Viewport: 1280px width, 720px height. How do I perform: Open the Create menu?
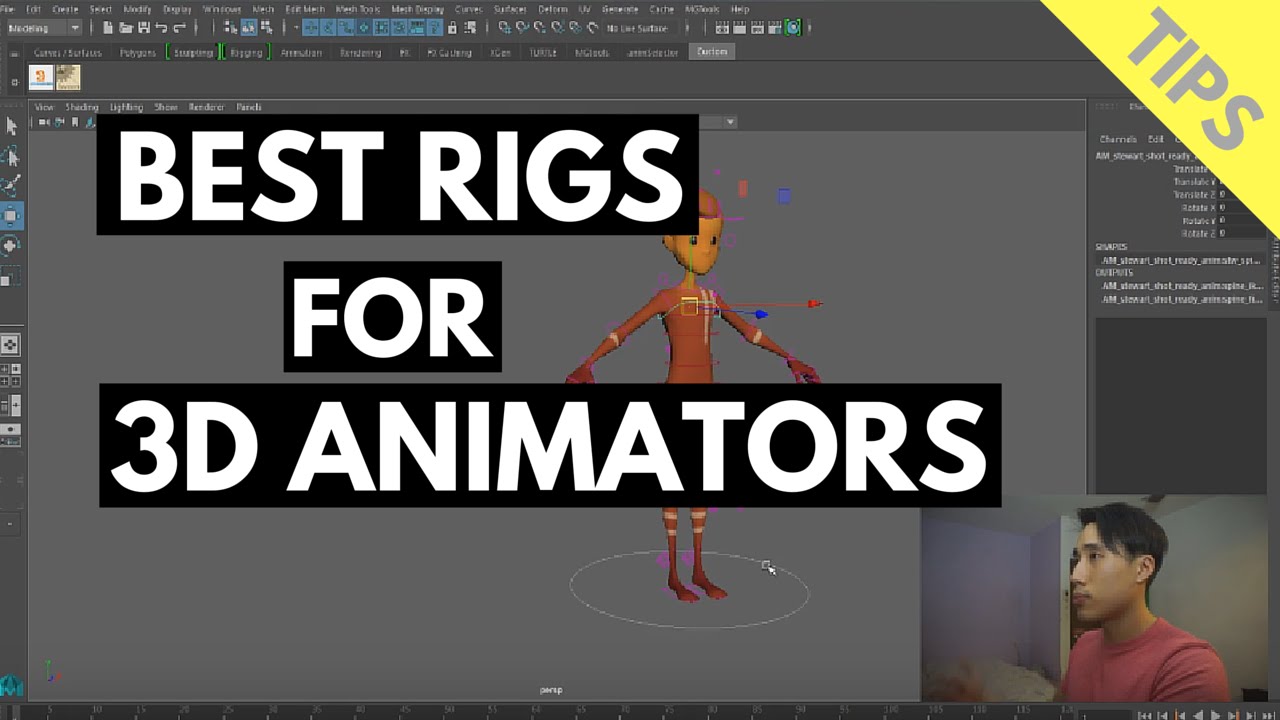(65, 9)
